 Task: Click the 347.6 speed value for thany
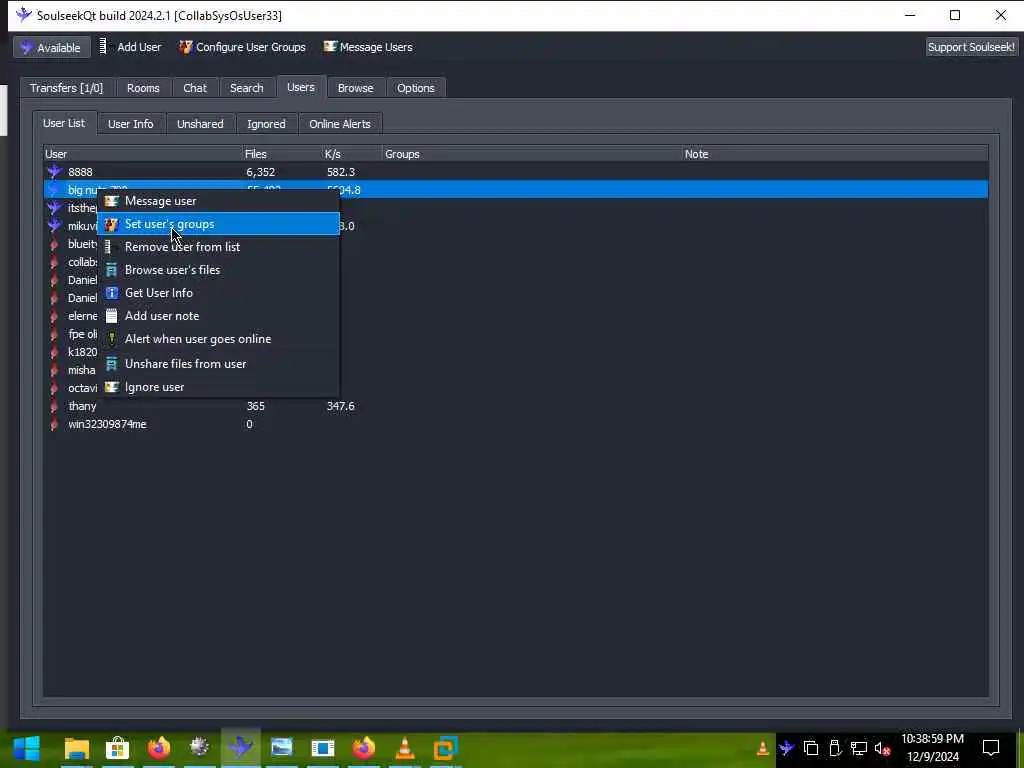tap(340, 406)
